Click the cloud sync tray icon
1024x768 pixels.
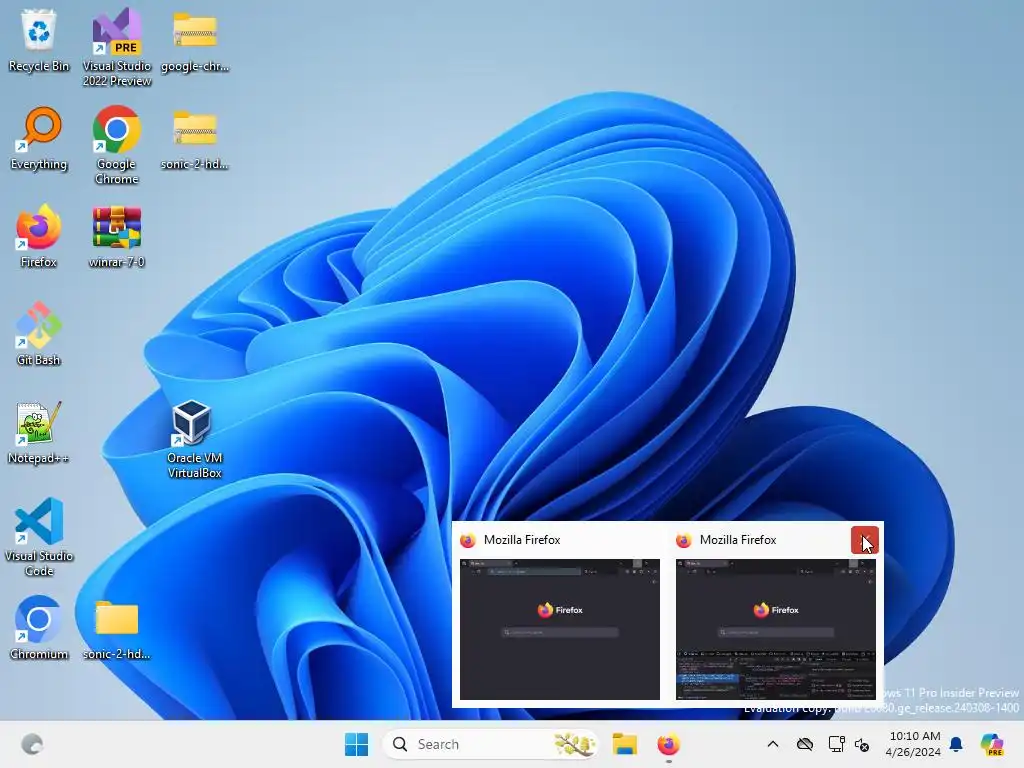pos(805,744)
